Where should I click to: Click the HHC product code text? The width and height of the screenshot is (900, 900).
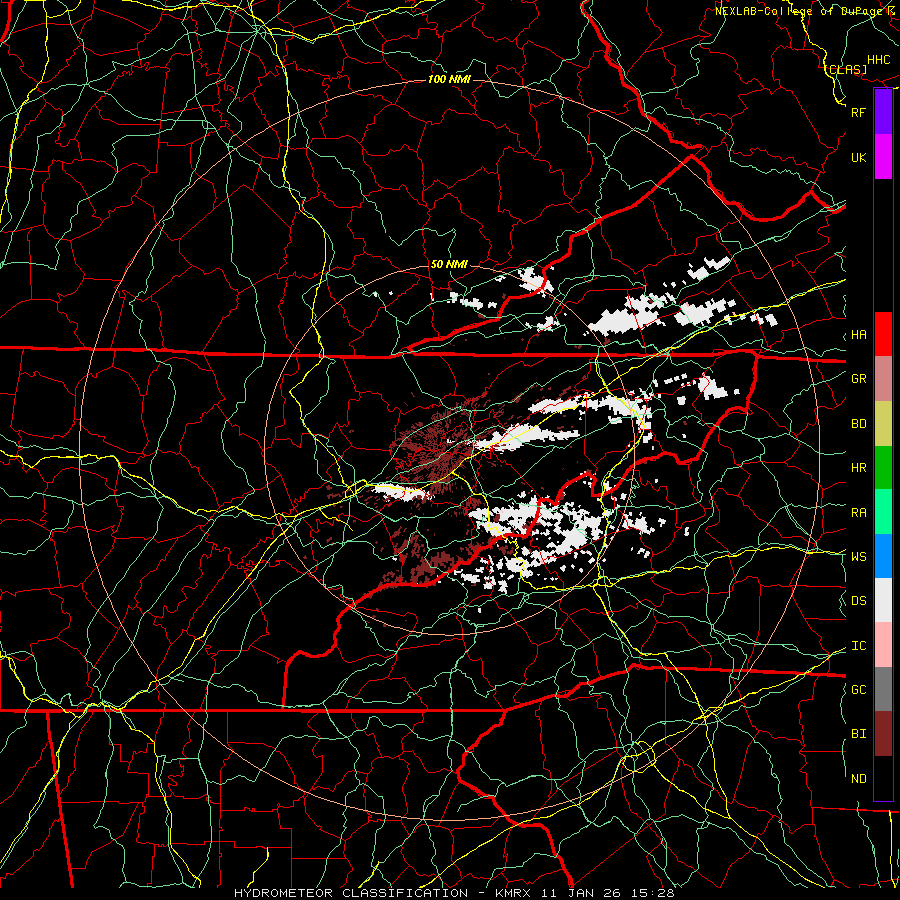878,60
